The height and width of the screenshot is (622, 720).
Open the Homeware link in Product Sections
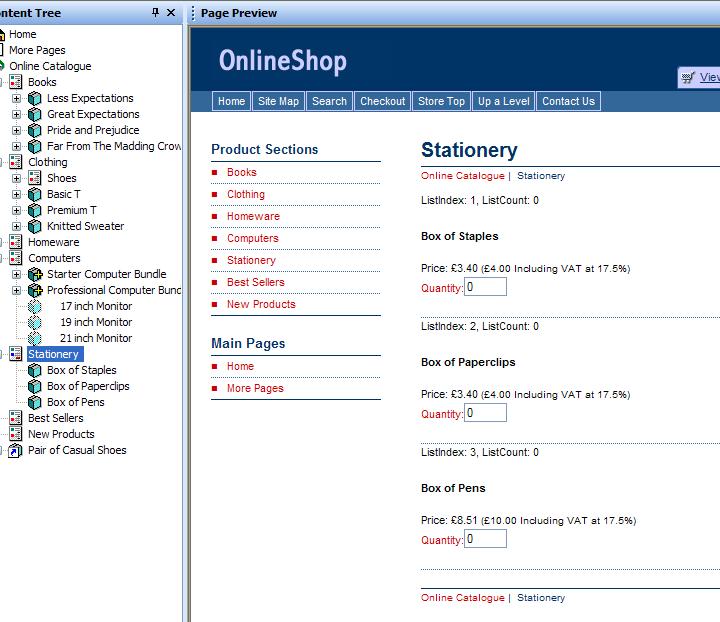[253, 216]
